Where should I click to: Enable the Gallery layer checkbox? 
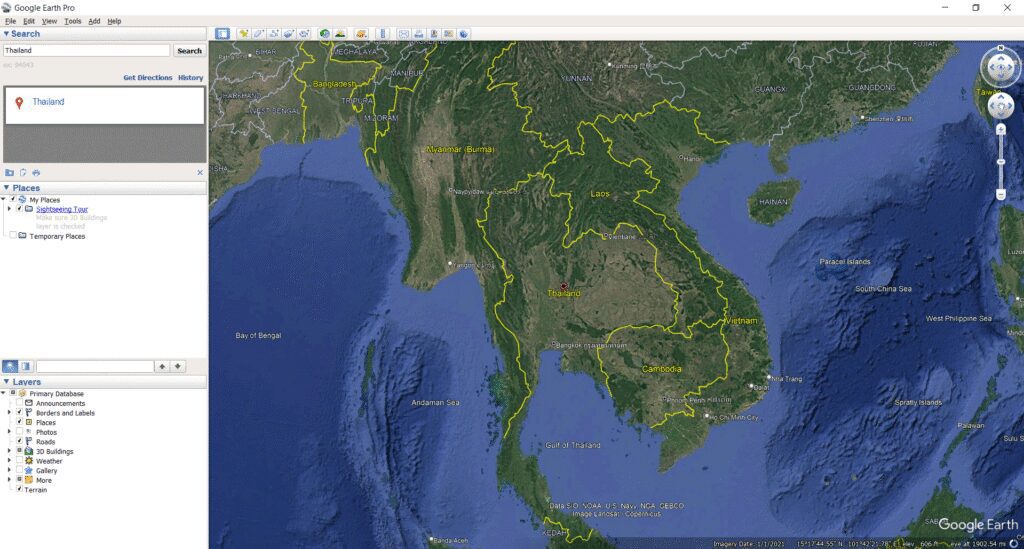[x=20, y=470]
